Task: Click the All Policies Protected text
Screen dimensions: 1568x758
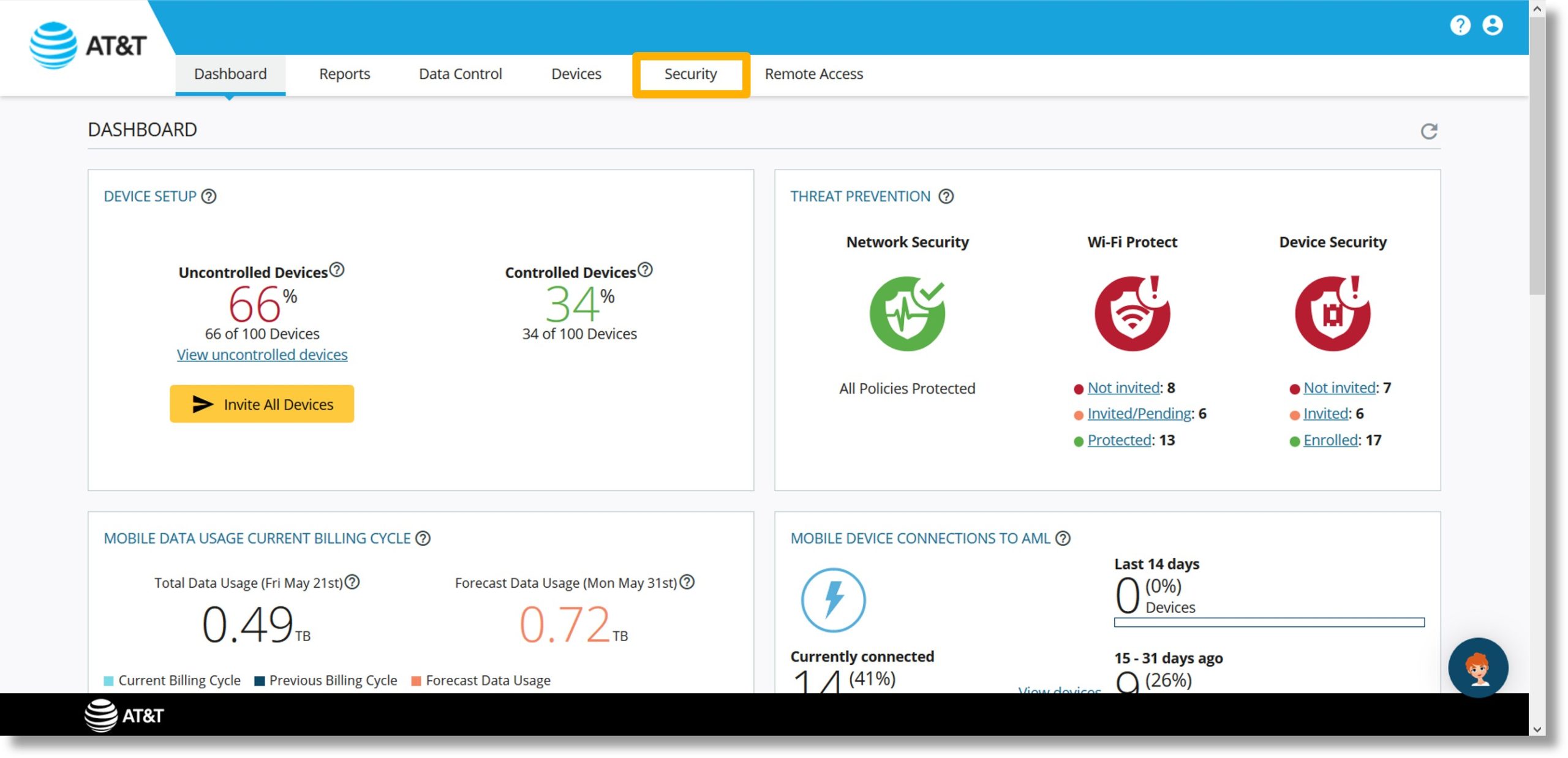Action: 907,389
